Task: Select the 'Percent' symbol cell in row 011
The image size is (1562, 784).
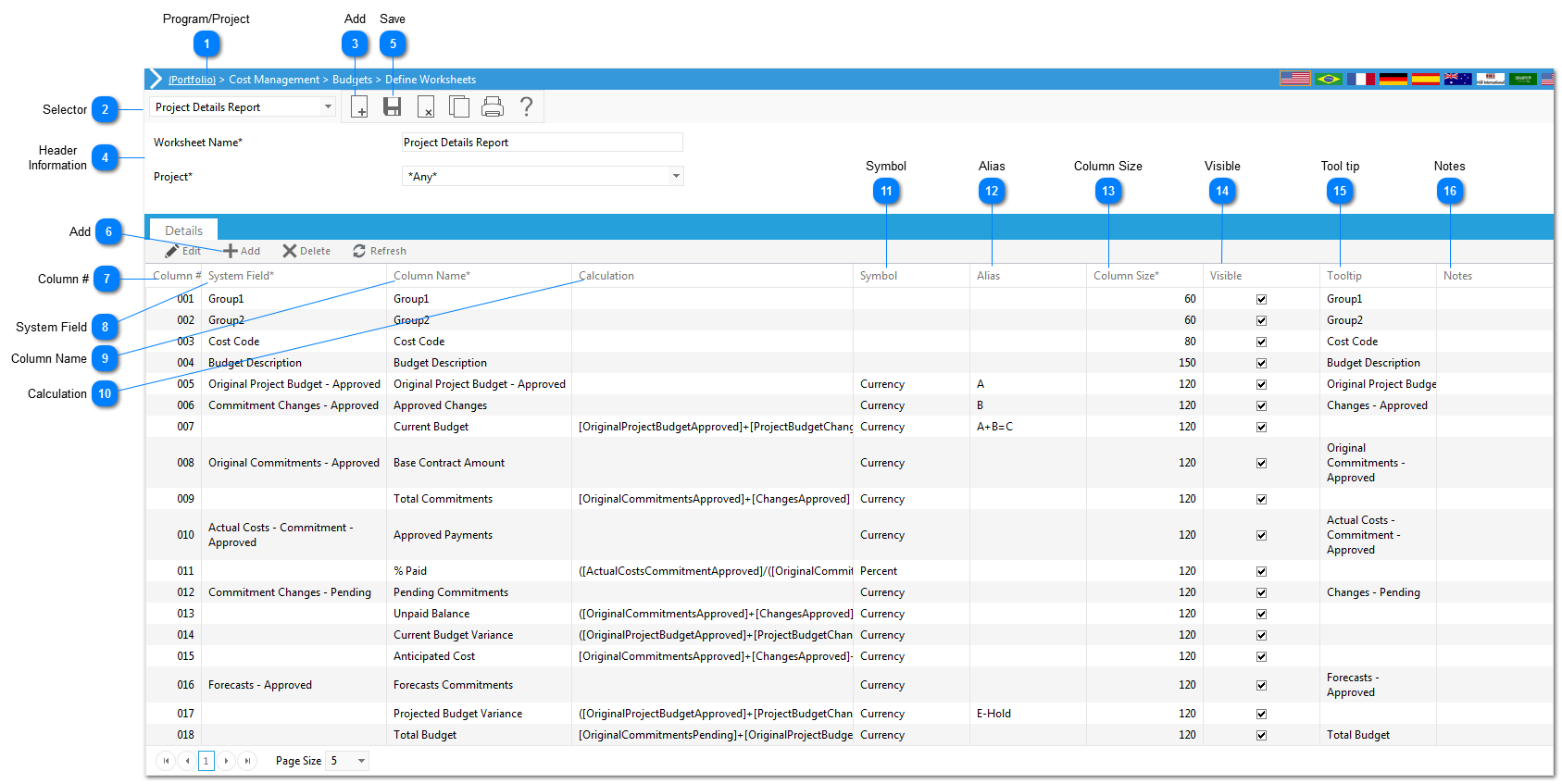Action: (x=879, y=571)
